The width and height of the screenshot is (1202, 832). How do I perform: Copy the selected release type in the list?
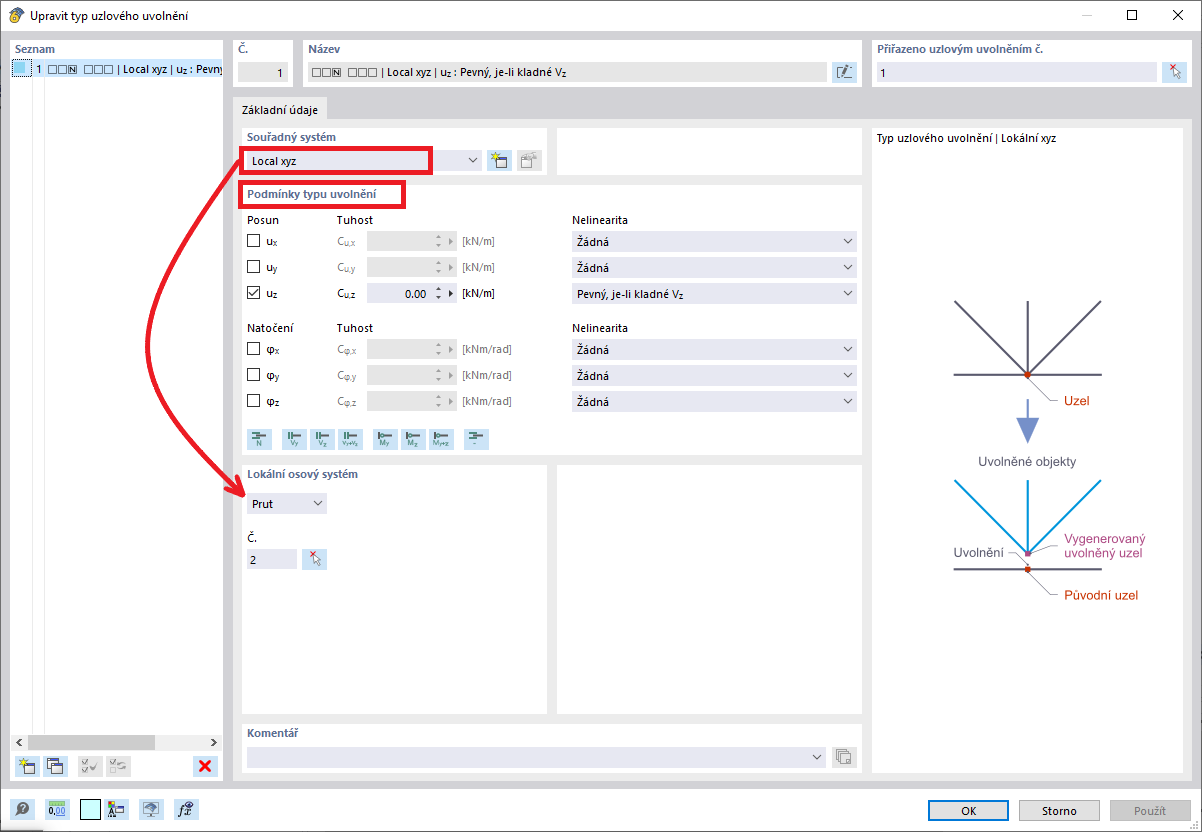tap(55, 766)
